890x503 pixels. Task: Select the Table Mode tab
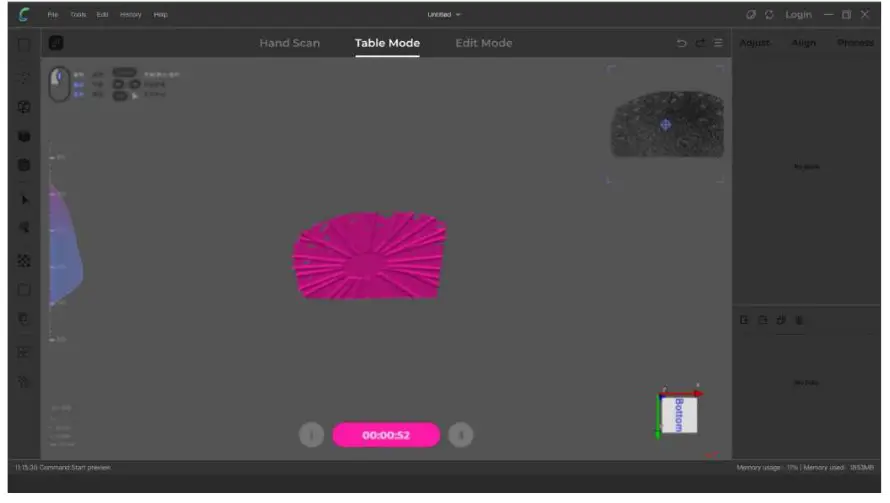click(x=387, y=43)
